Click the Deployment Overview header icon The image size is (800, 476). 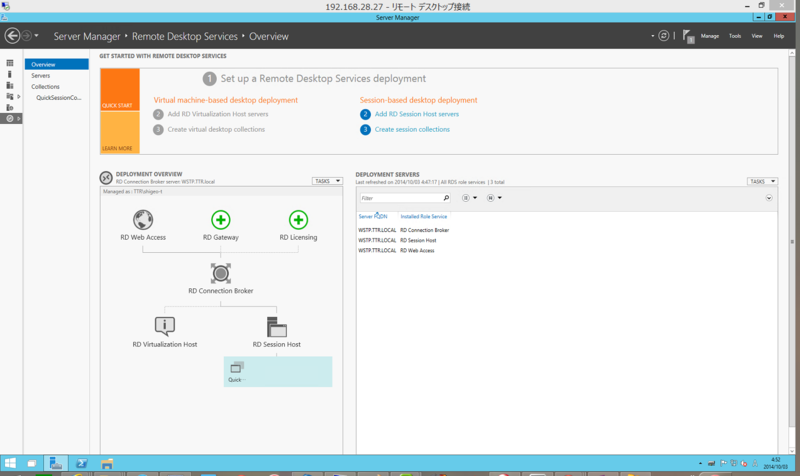point(106,178)
